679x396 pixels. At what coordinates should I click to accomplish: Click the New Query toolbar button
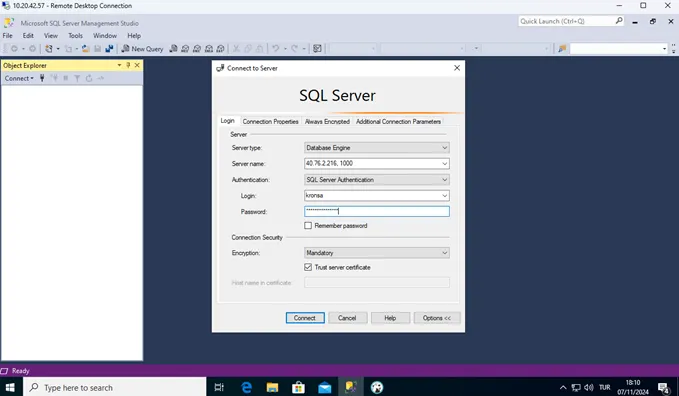click(142, 49)
